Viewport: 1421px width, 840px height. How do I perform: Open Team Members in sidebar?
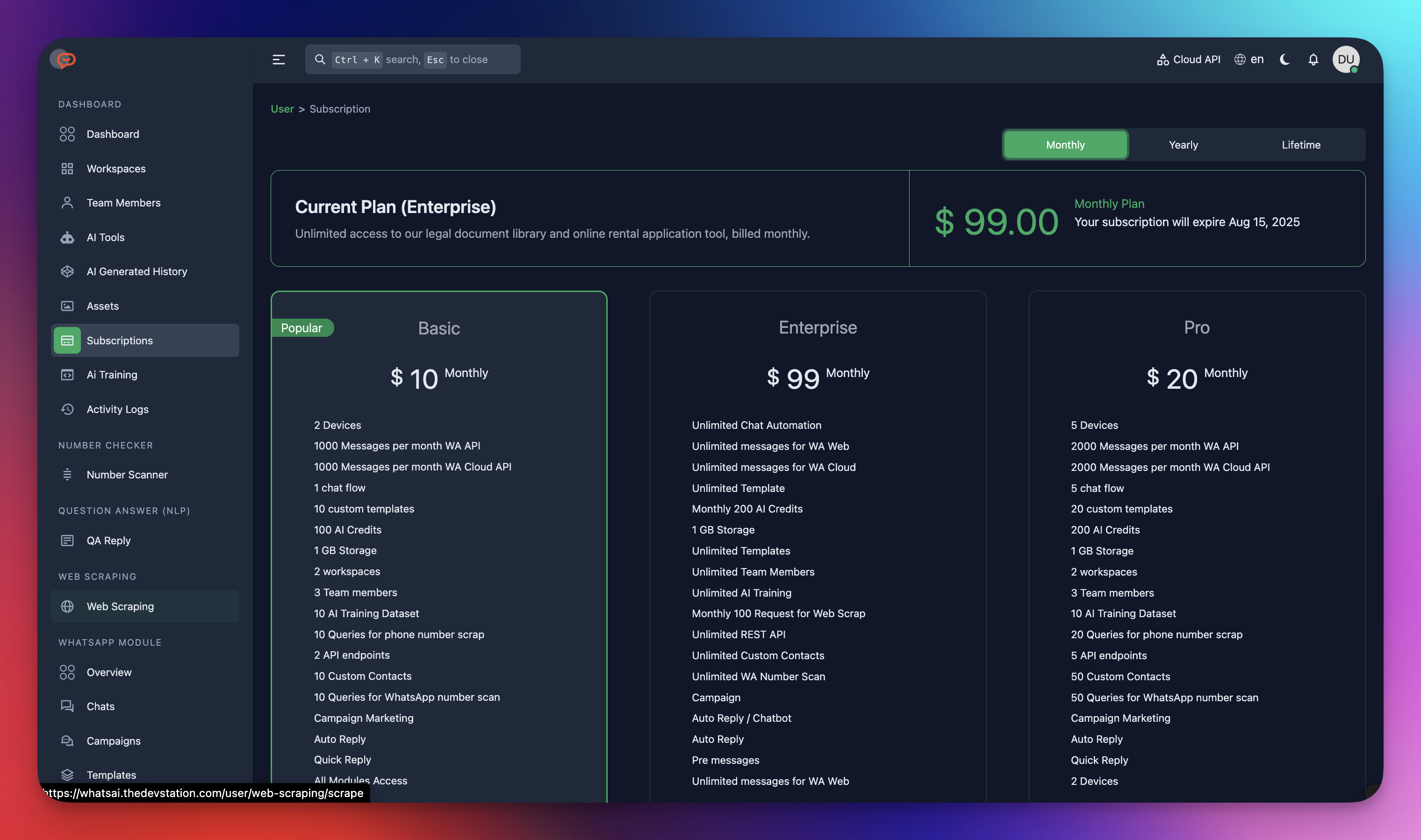click(x=123, y=203)
